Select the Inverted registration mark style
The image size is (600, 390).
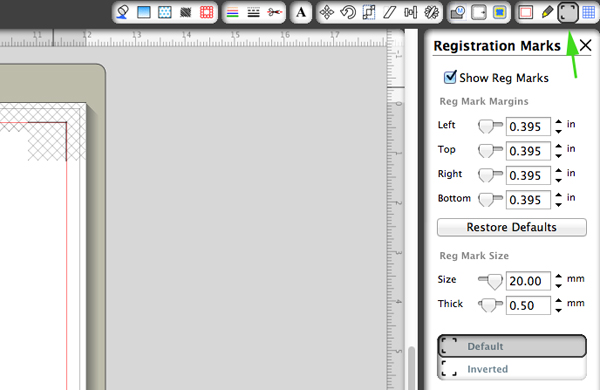512,369
